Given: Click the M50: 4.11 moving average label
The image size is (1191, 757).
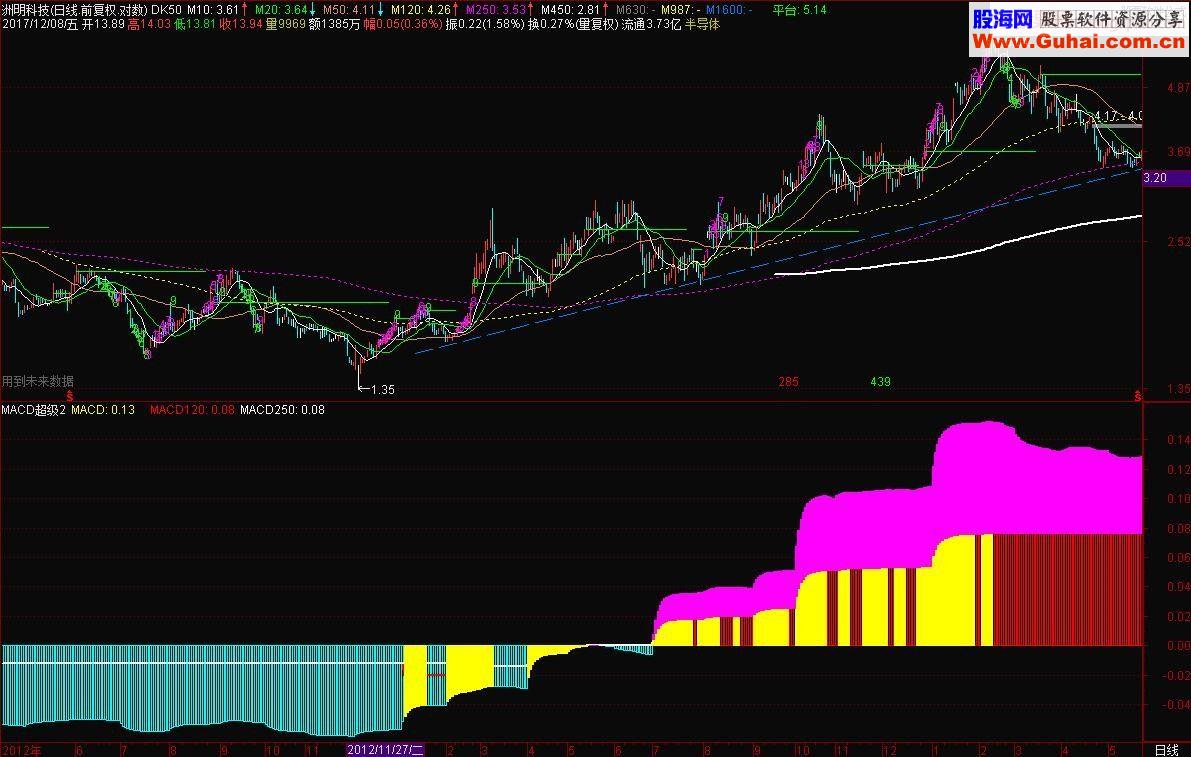Looking at the screenshot, I should 349,10.
